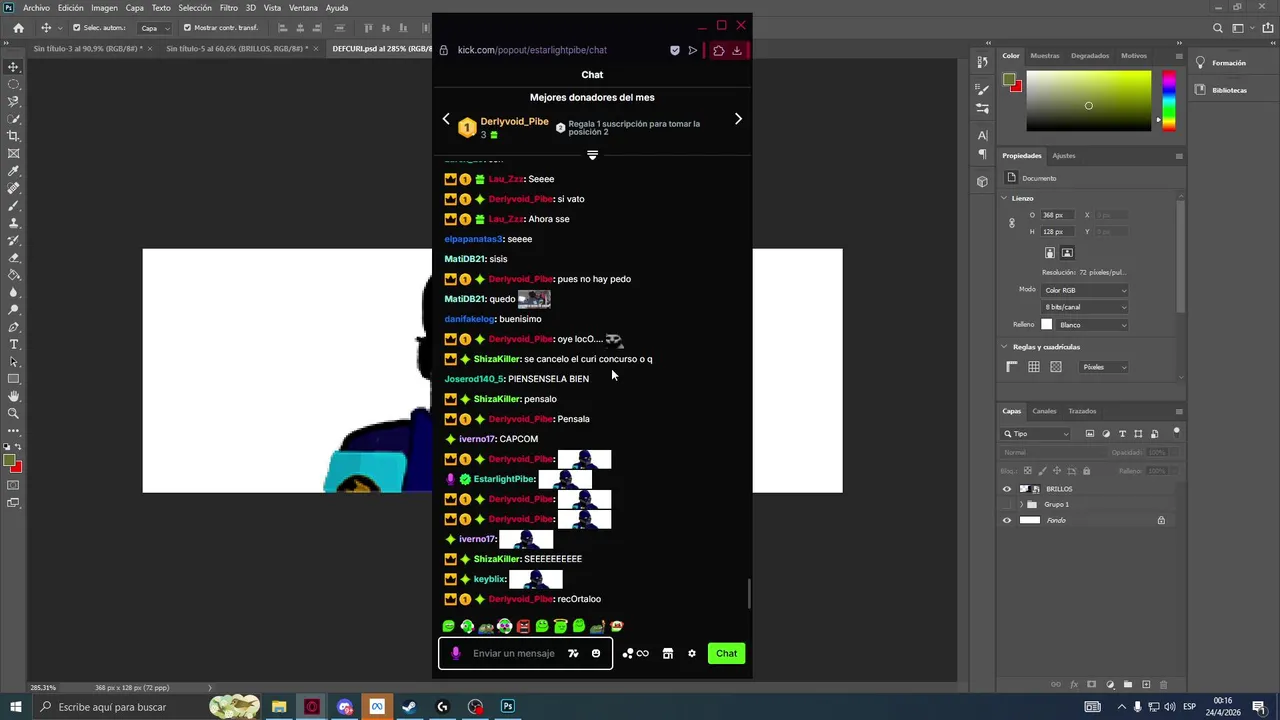Viewport: 1280px width, 720px height.
Task: Open the Ventana menu
Action: (x=303, y=8)
